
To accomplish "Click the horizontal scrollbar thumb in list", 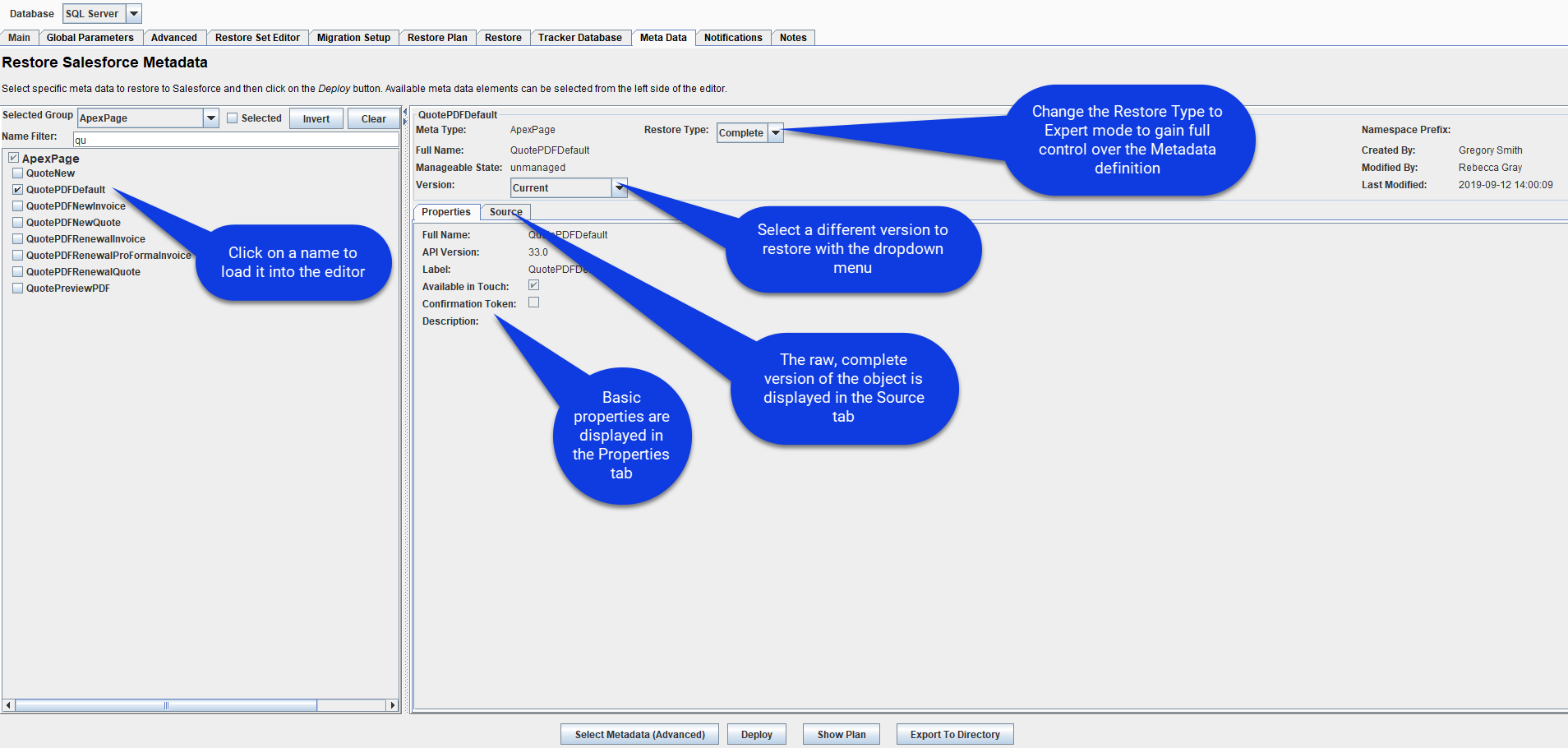I will (x=166, y=705).
